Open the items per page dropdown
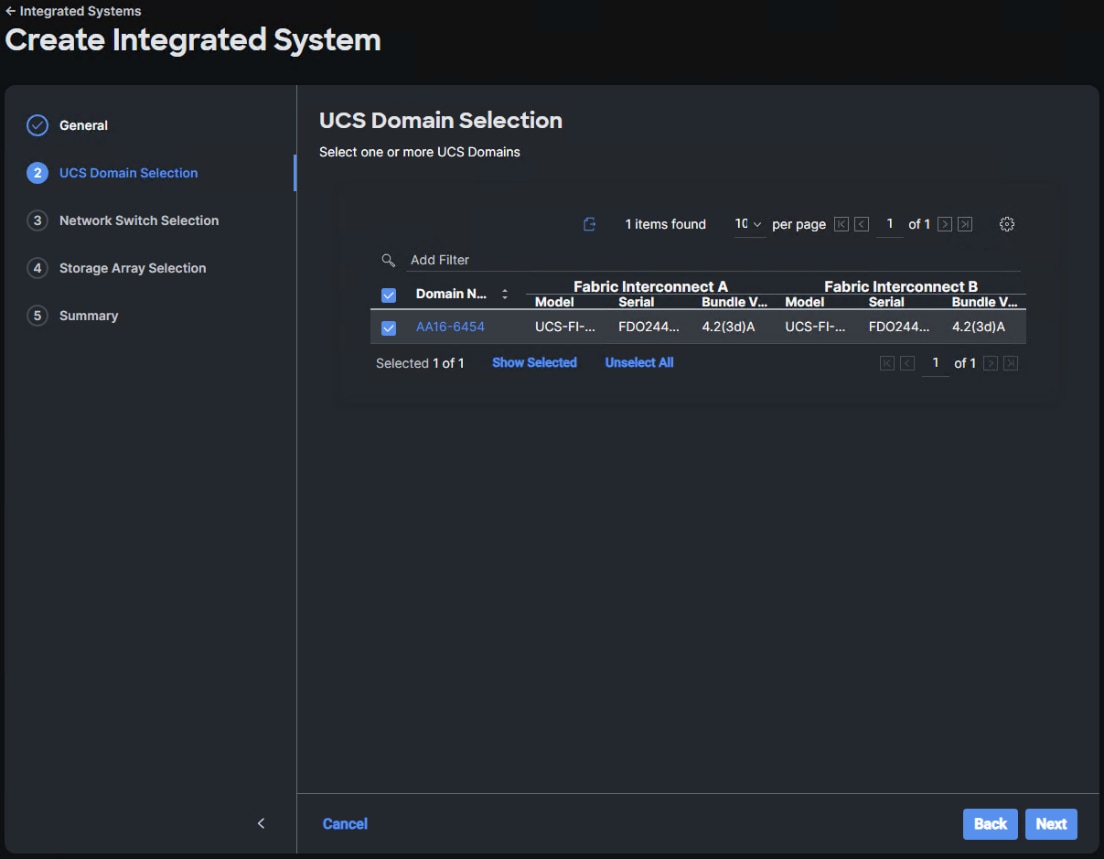 (x=749, y=225)
